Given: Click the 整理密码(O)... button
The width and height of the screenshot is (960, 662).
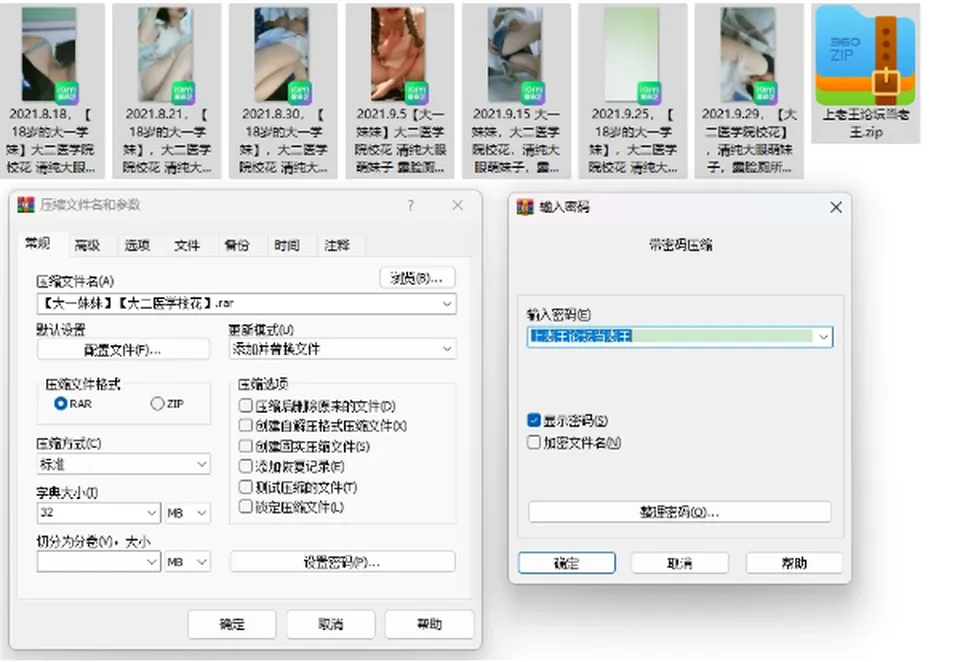Looking at the screenshot, I should [680, 512].
